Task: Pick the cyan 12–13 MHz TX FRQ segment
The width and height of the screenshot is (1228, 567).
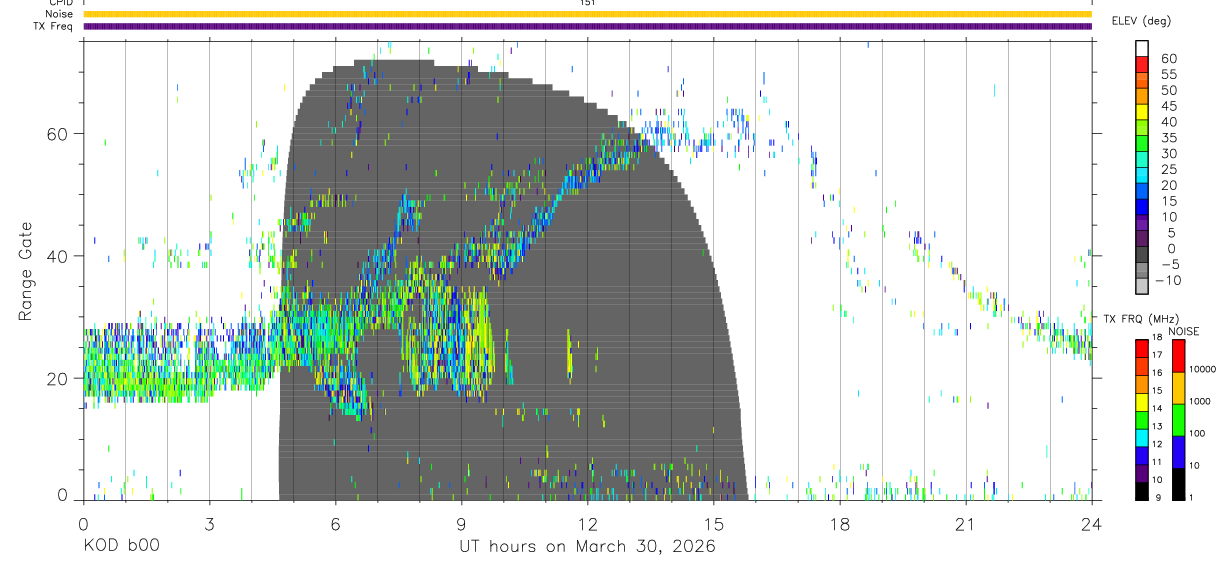Action: coord(1142,437)
